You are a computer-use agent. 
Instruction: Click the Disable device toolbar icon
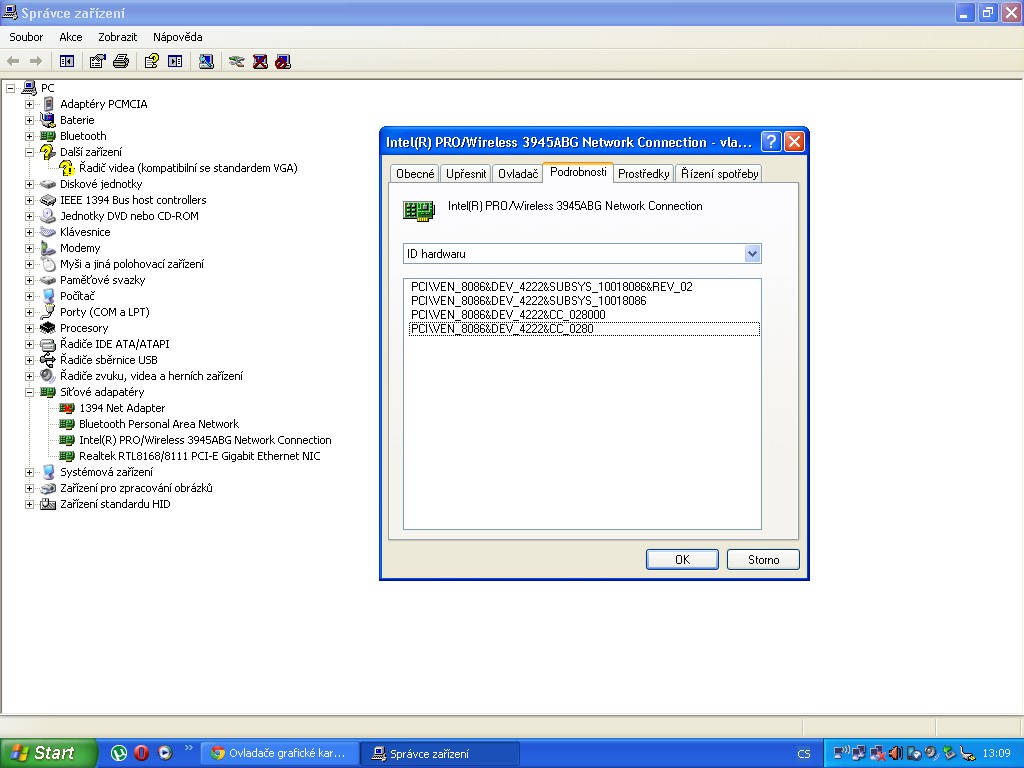pos(283,61)
